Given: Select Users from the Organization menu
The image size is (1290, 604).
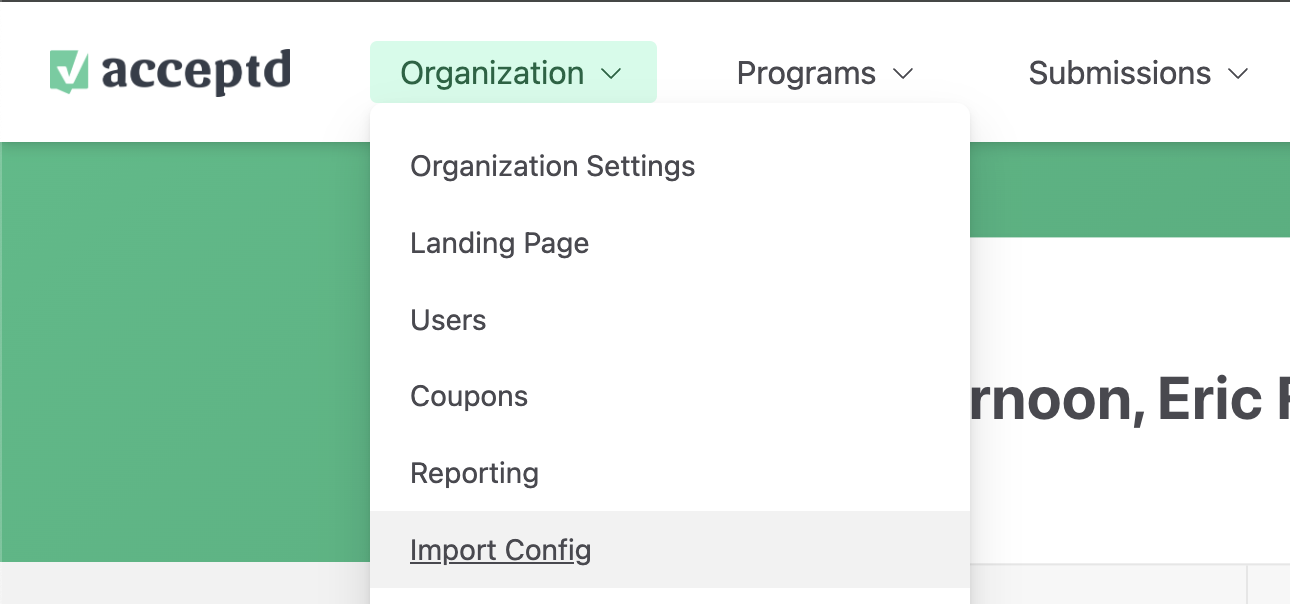Looking at the screenshot, I should [x=448, y=320].
